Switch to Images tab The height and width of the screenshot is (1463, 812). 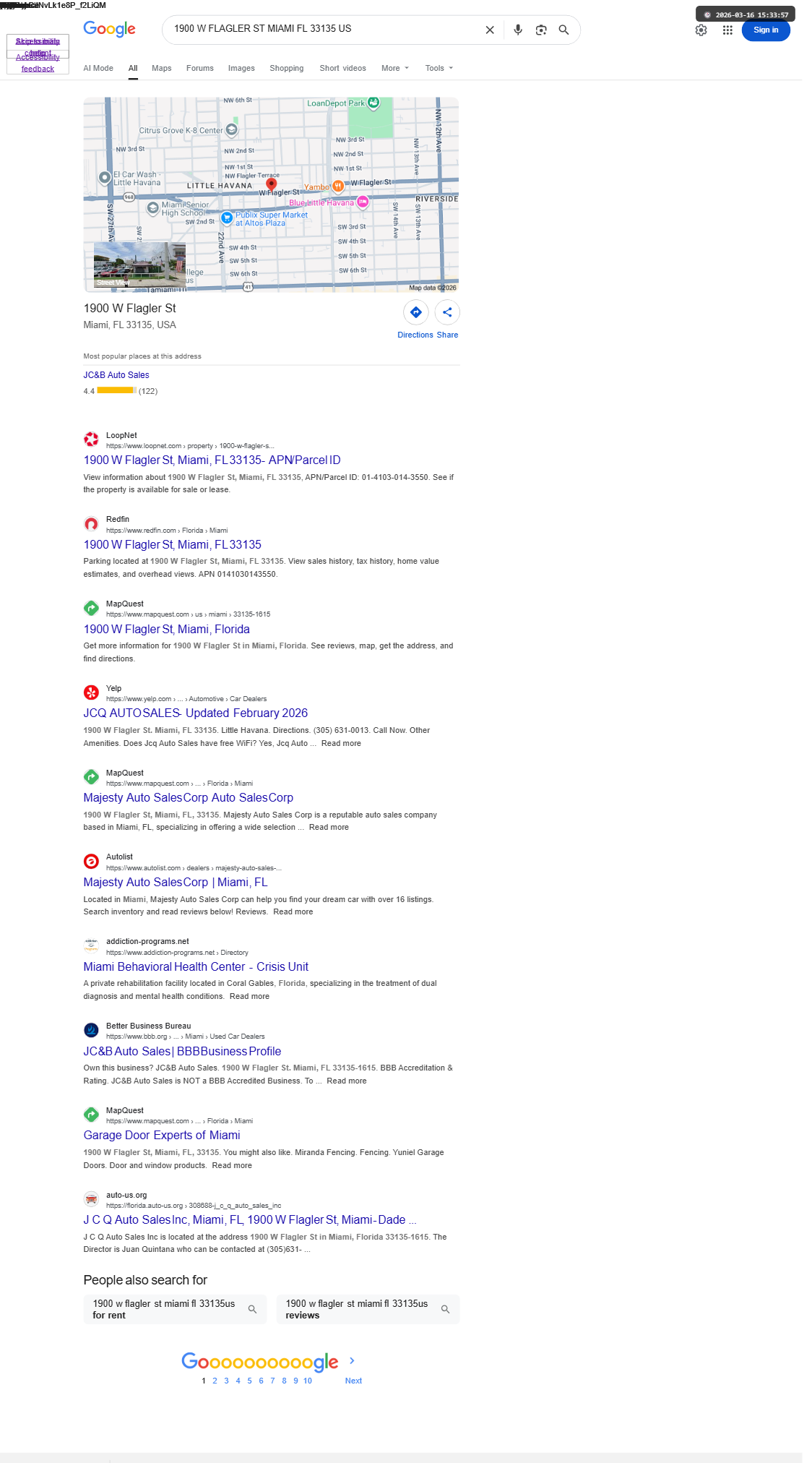pyautogui.click(x=241, y=68)
